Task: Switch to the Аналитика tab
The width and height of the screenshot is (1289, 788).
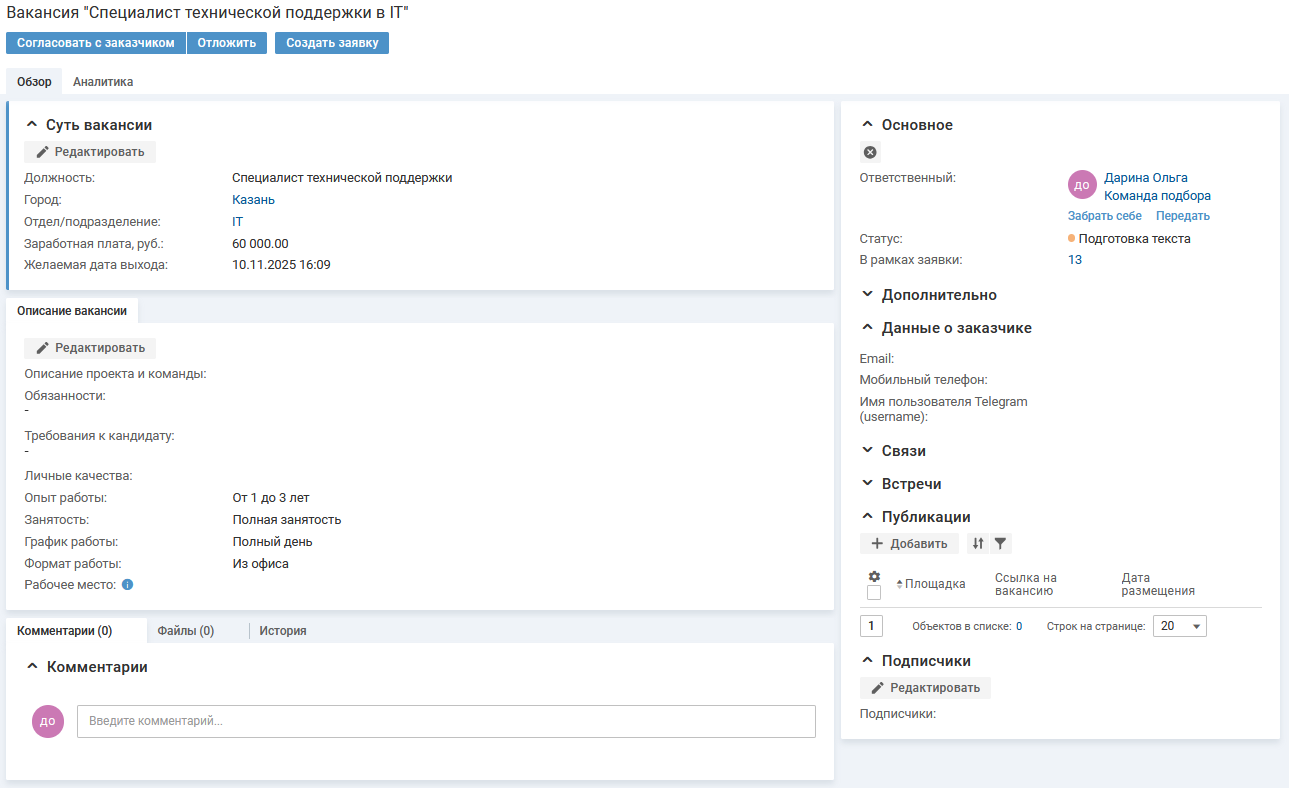Action: (x=103, y=82)
